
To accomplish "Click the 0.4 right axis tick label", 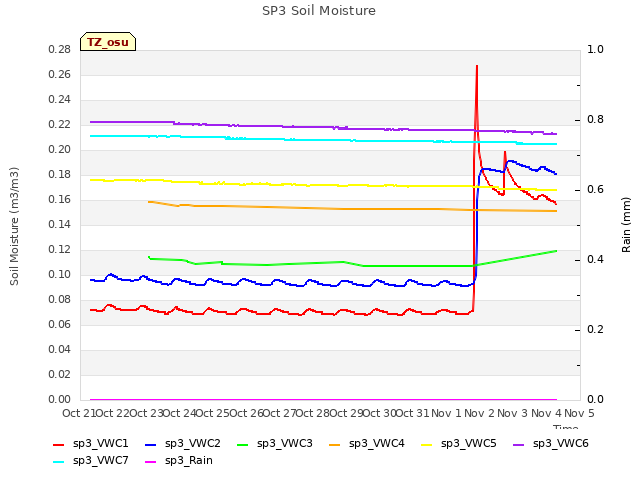I will pos(595,260).
